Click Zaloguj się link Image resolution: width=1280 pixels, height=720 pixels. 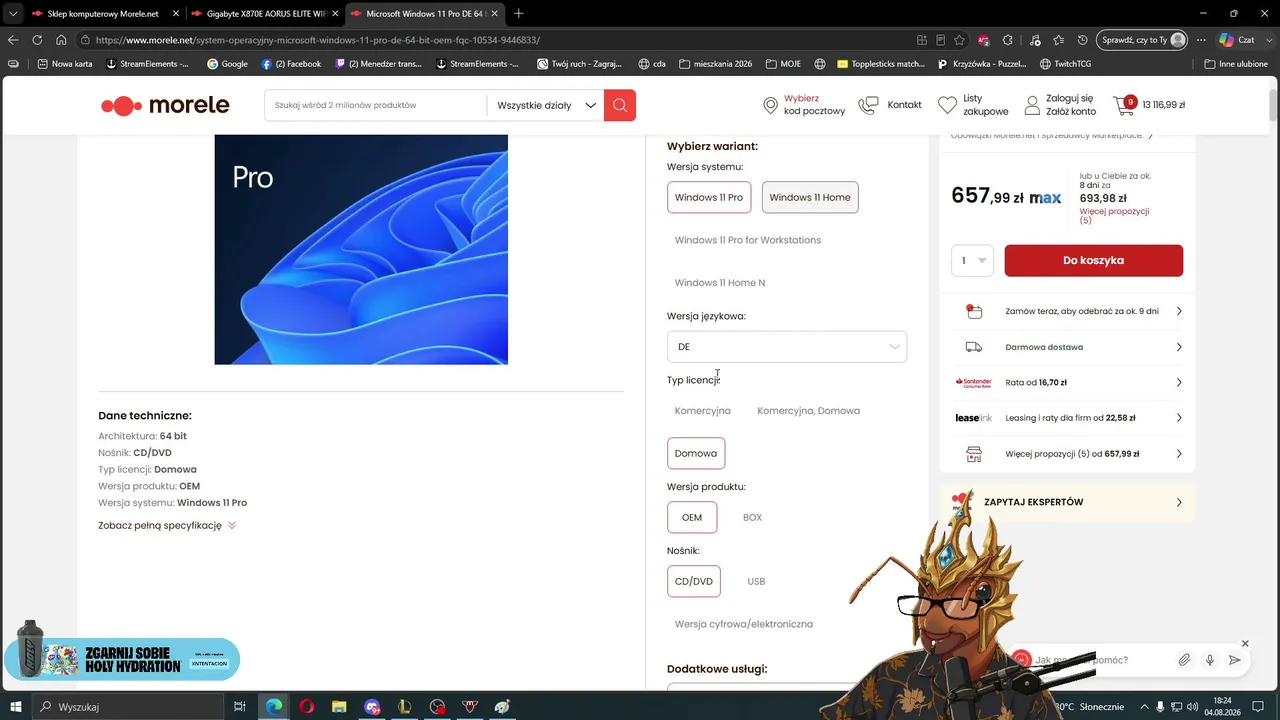point(1070,98)
